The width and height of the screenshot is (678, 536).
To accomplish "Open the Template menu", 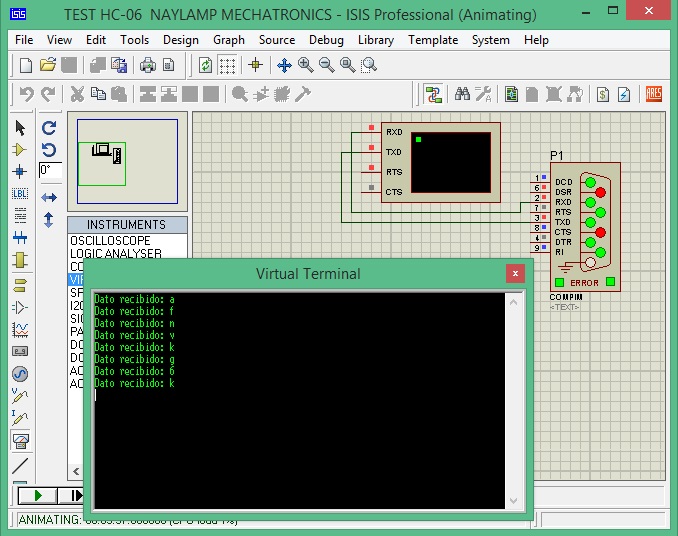I will tap(433, 40).
